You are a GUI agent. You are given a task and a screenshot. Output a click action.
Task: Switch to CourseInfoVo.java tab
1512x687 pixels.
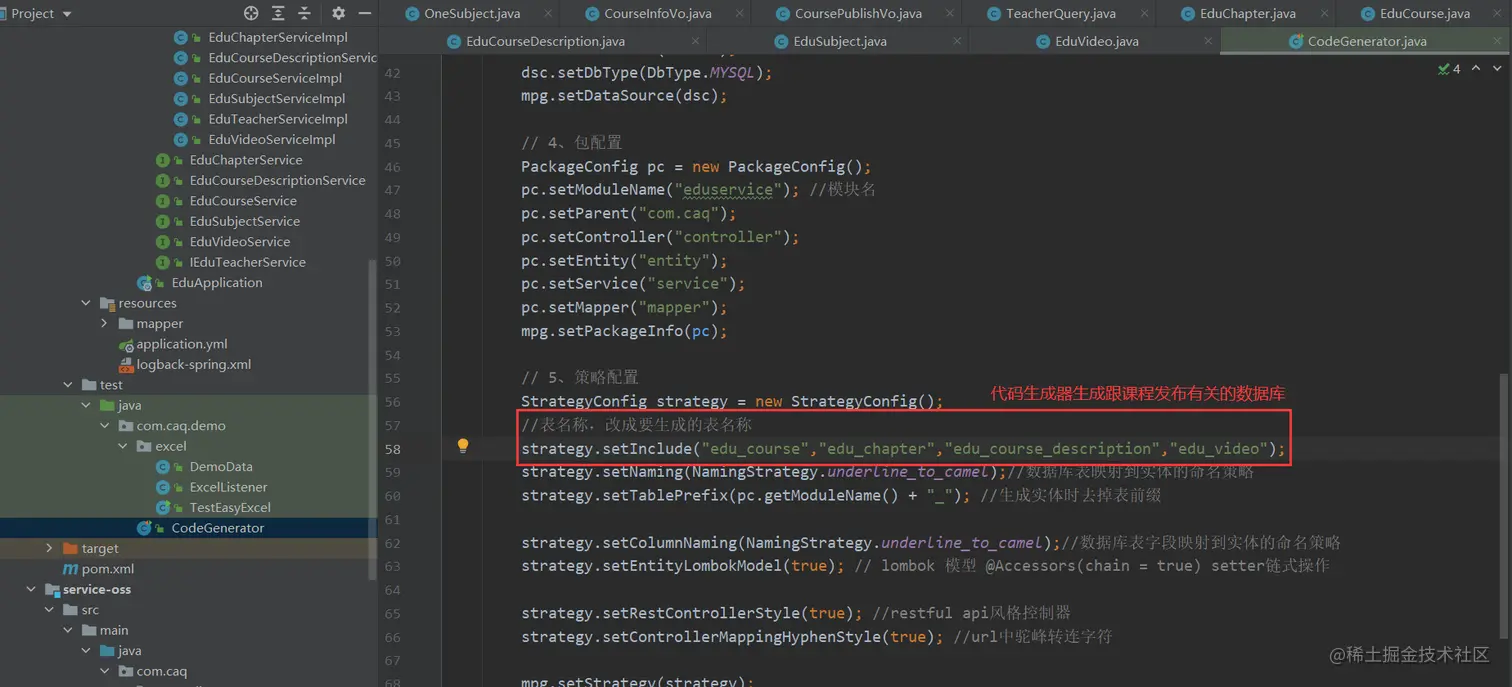click(x=658, y=13)
